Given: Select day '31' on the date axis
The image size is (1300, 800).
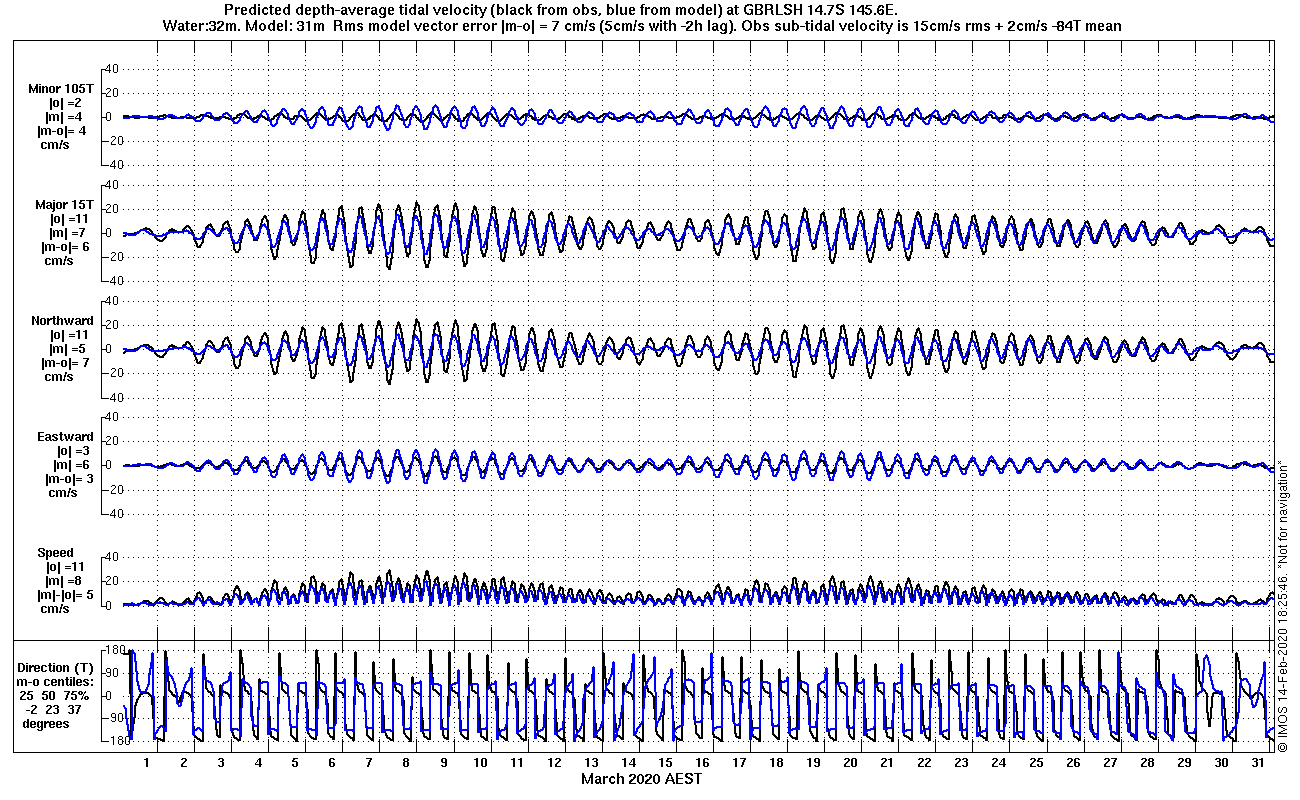Looking at the screenshot, I should [x=1257, y=763].
